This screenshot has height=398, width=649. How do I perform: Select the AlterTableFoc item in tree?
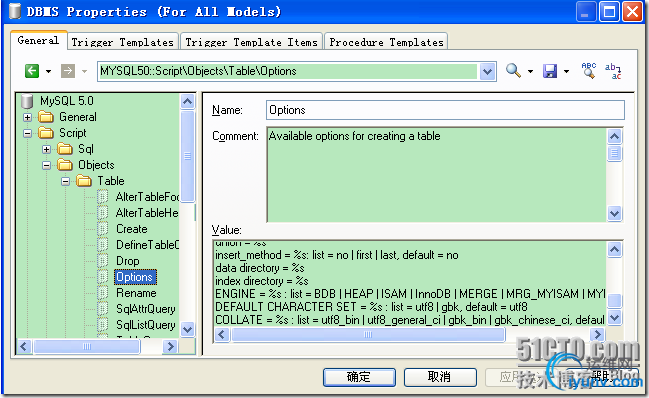click(147, 197)
